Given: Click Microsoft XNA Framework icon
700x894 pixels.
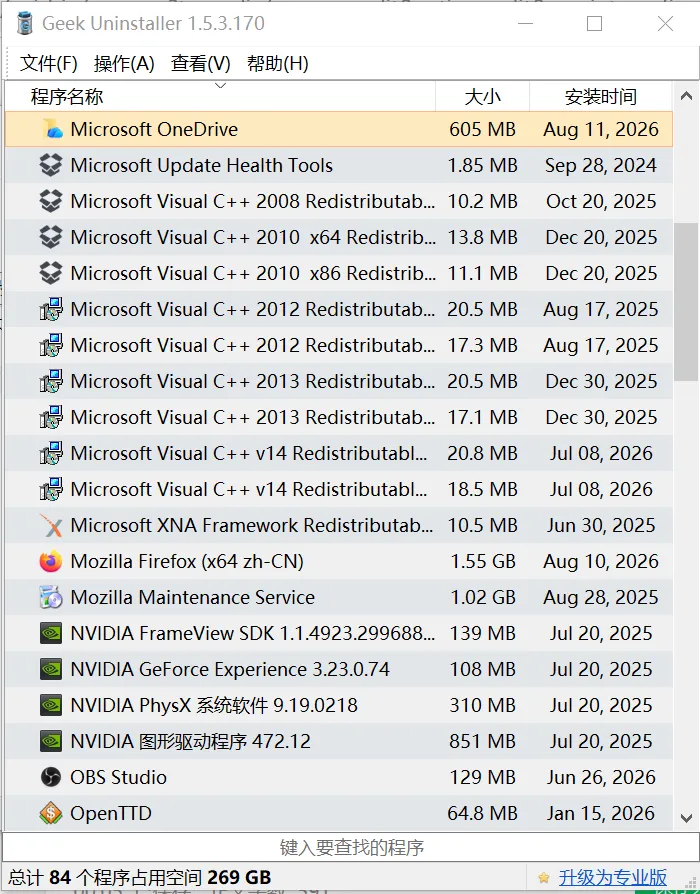Looking at the screenshot, I should (51, 526).
